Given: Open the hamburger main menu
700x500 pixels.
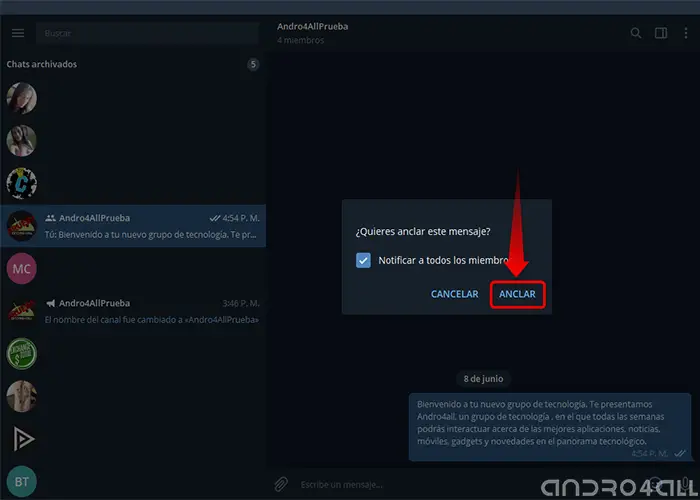Looking at the screenshot, I should [18, 33].
